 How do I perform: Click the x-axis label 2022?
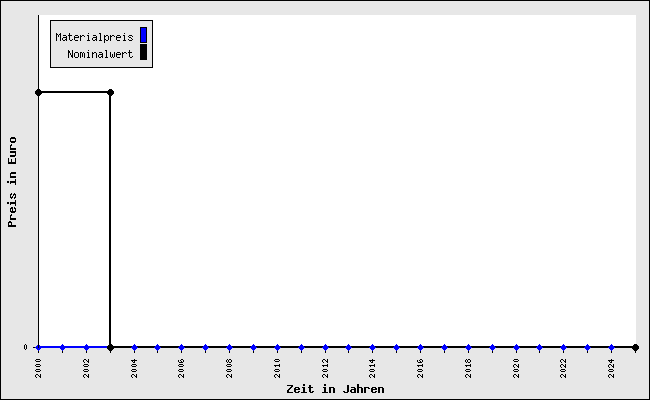tap(563, 368)
